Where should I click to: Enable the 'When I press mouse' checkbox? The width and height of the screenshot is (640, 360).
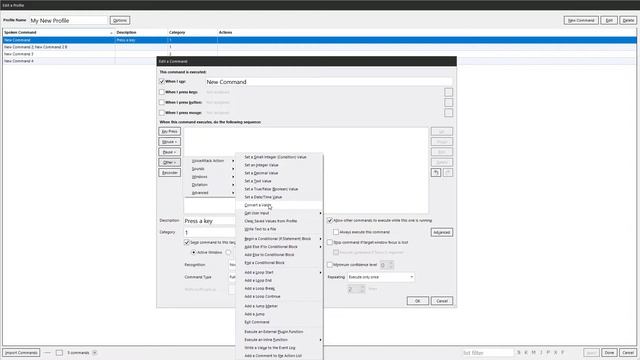(162, 113)
